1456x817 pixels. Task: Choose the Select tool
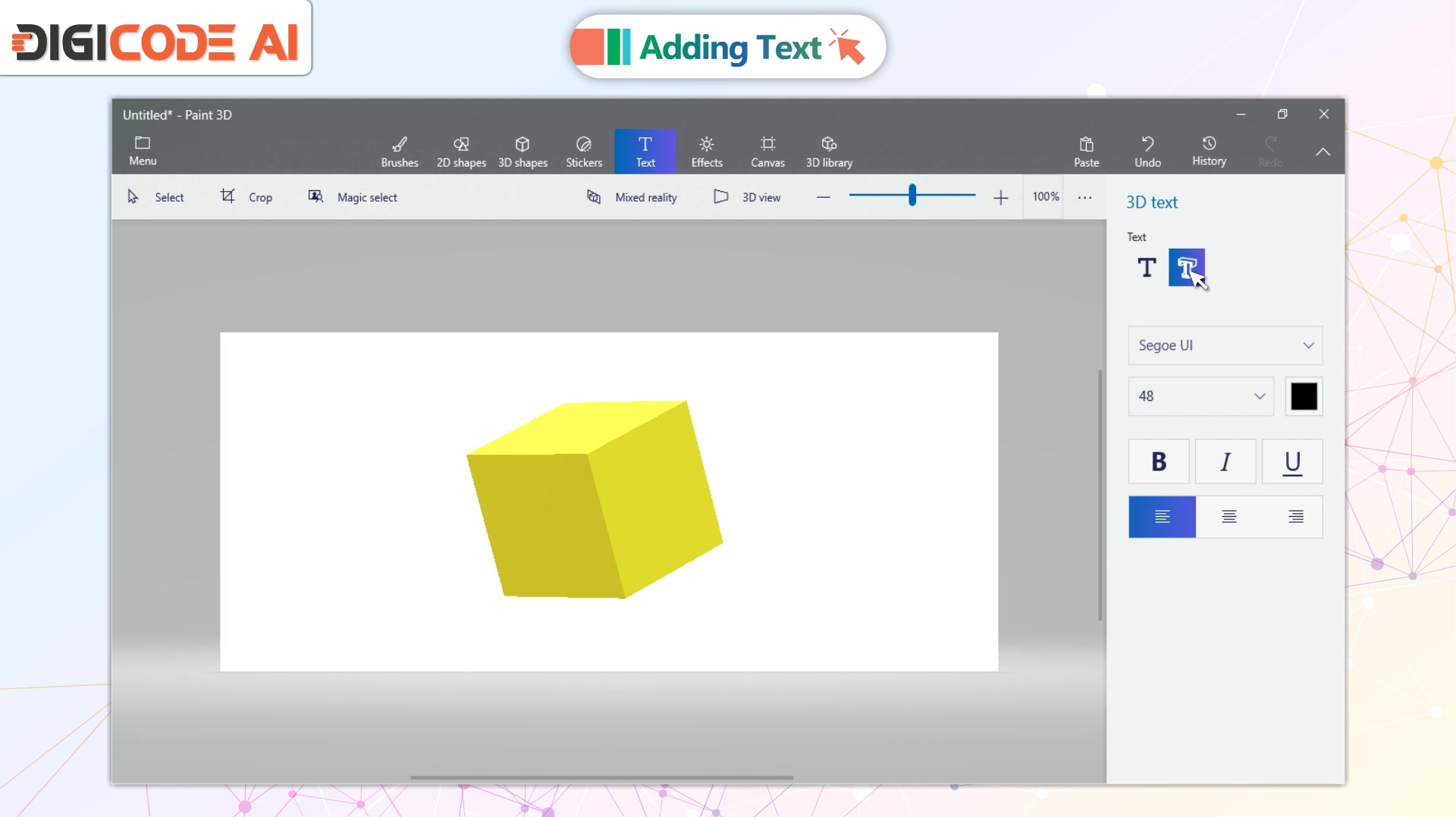click(155, 197)
